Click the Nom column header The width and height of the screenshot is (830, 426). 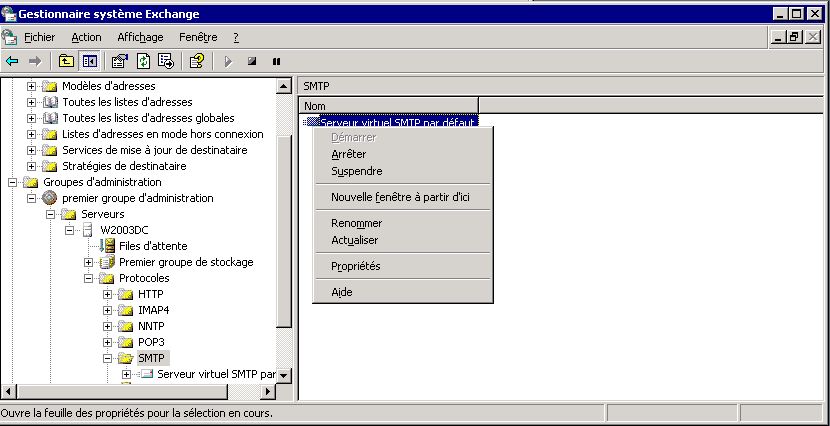[389, 106]
